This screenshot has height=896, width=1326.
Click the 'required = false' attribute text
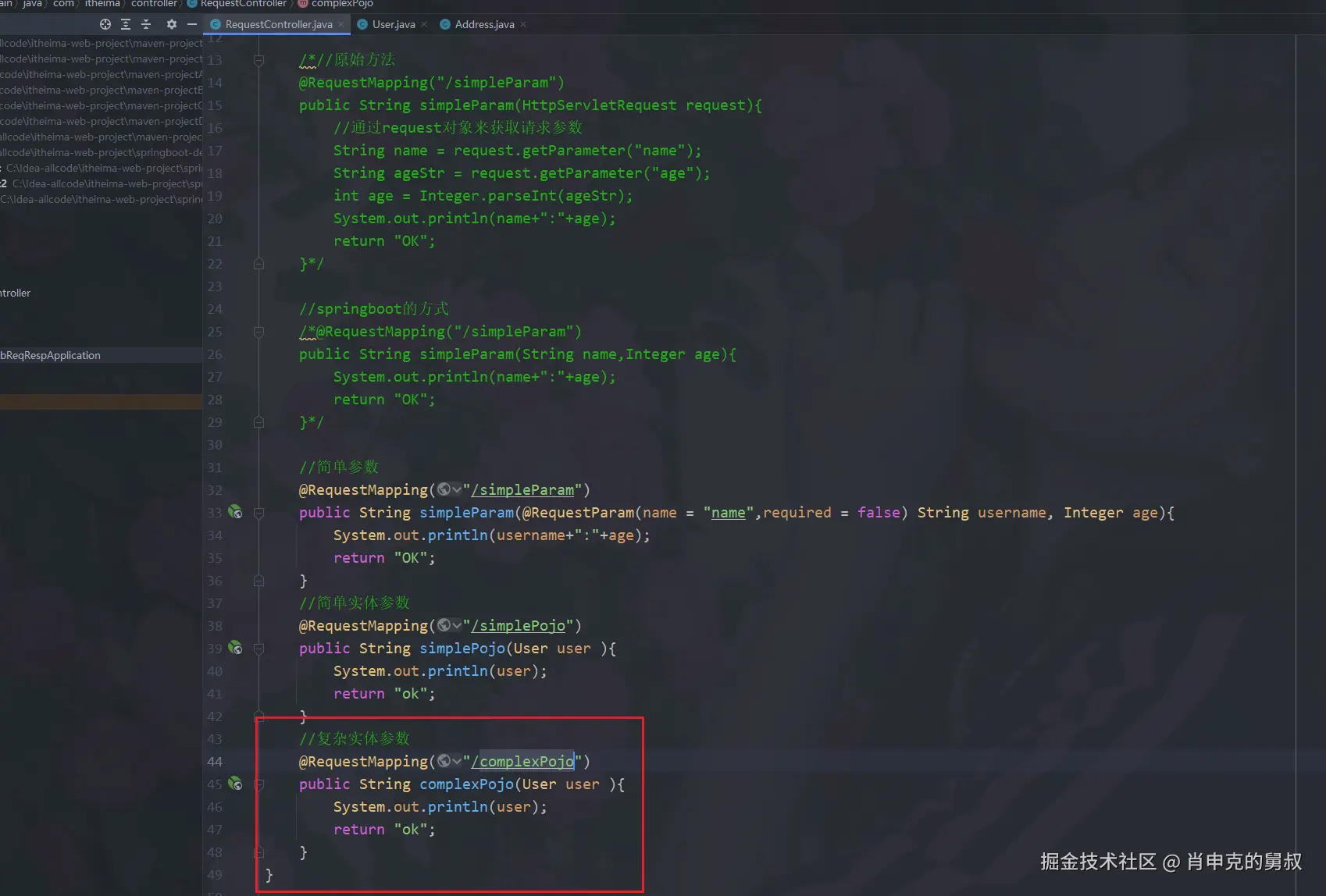[832, 513]
